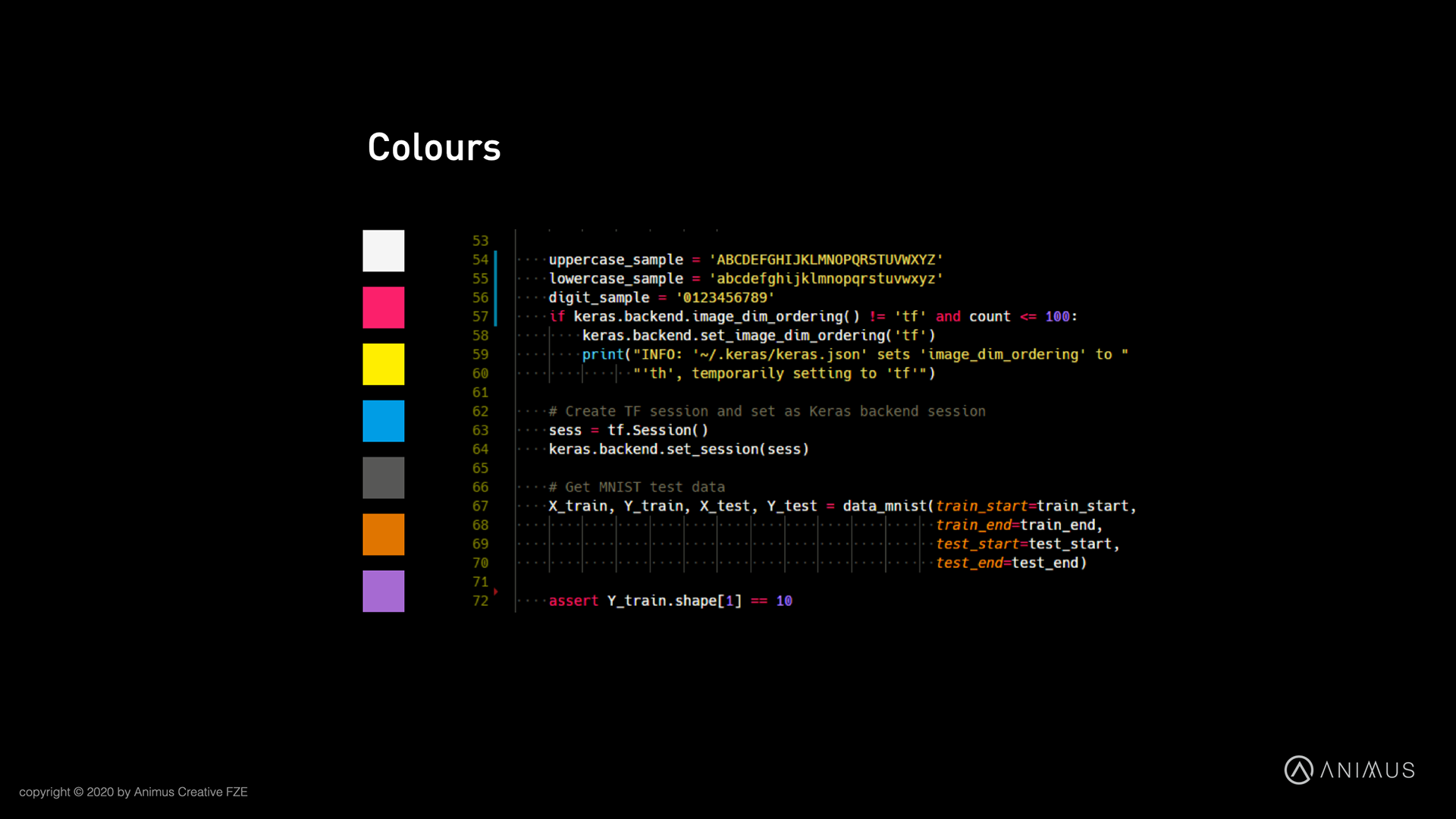This screenshot has width=1456, height=819.
Task: Click line number 57 in gutter
Action: 480,316
